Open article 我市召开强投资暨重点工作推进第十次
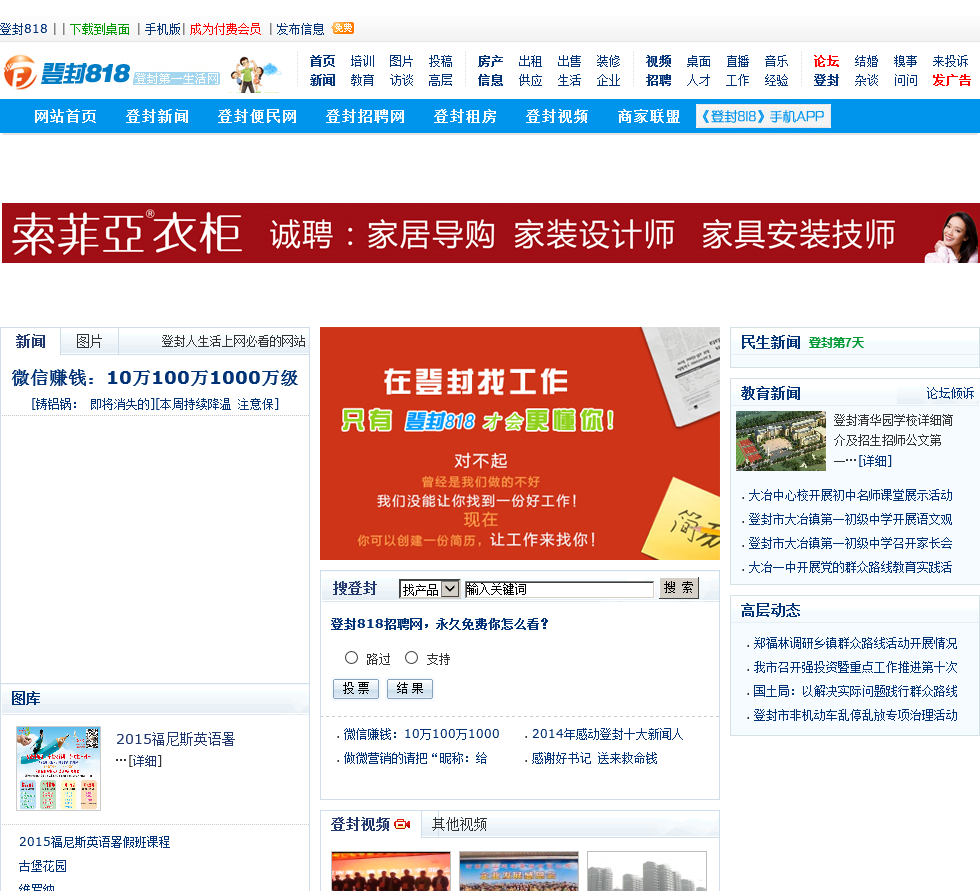This screenshot has width=980, height=891. [855, 667]
